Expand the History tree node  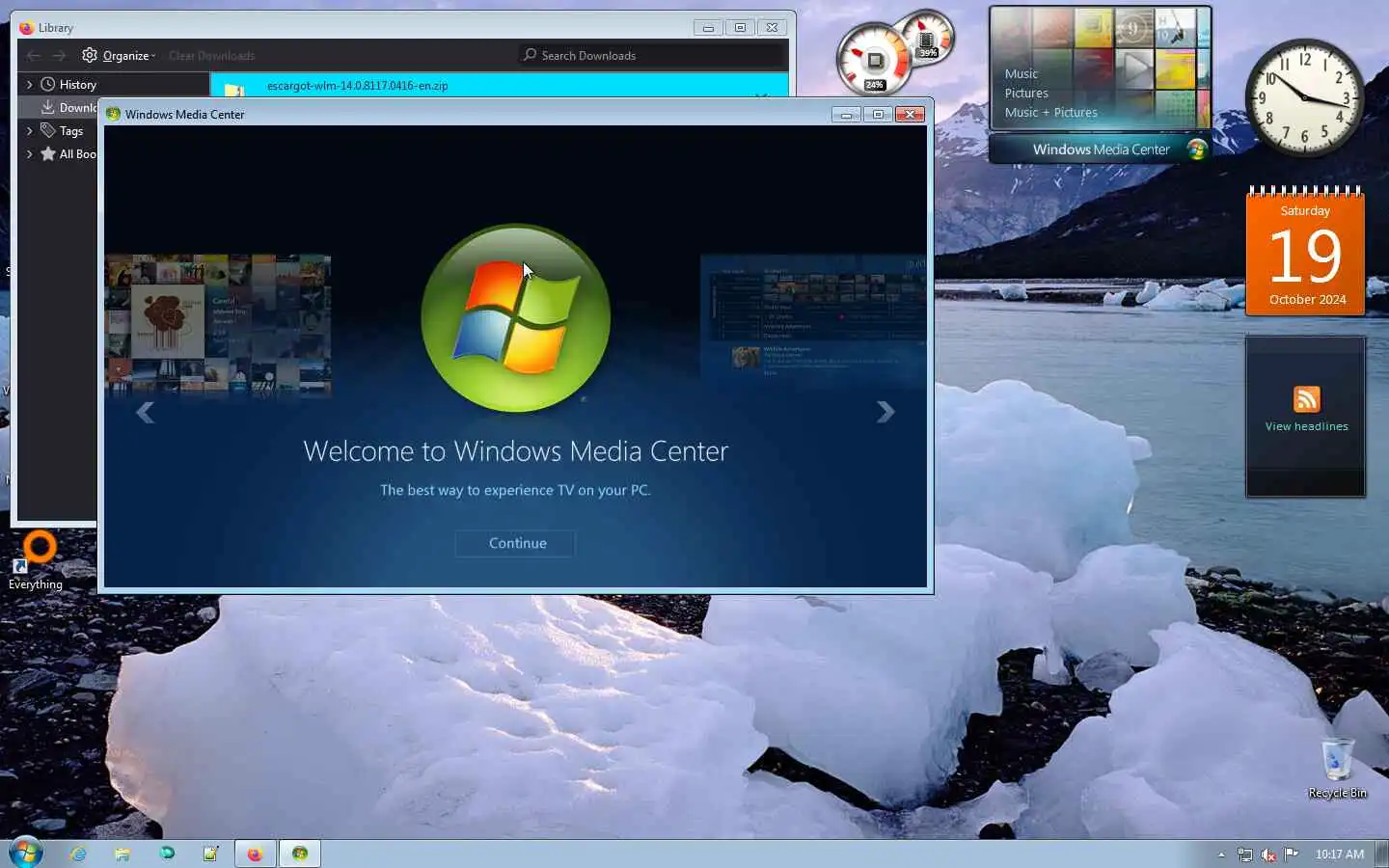[x=29, y=85]
